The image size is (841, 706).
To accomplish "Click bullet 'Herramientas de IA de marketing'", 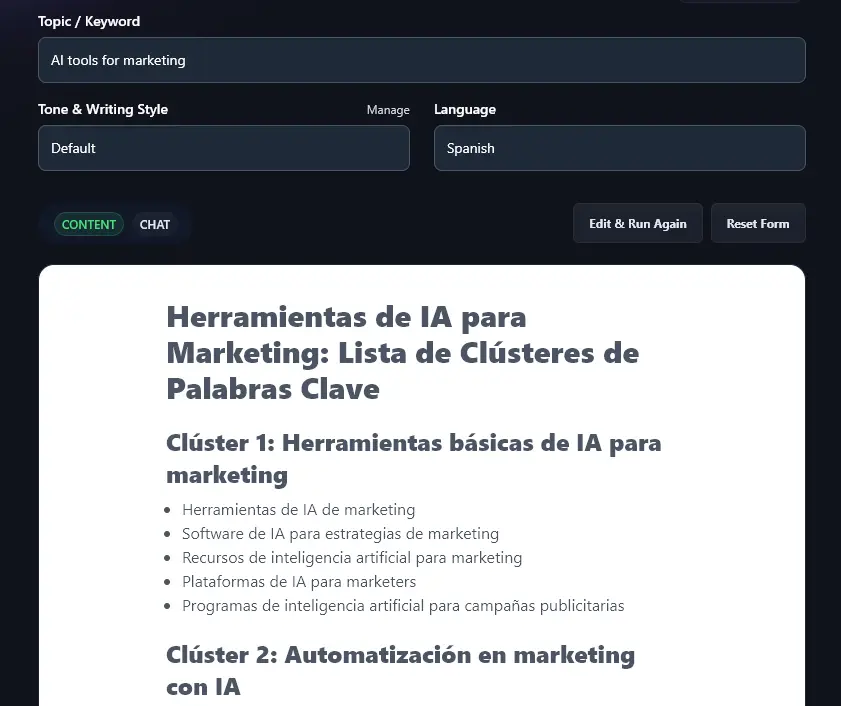I will 298,510.
